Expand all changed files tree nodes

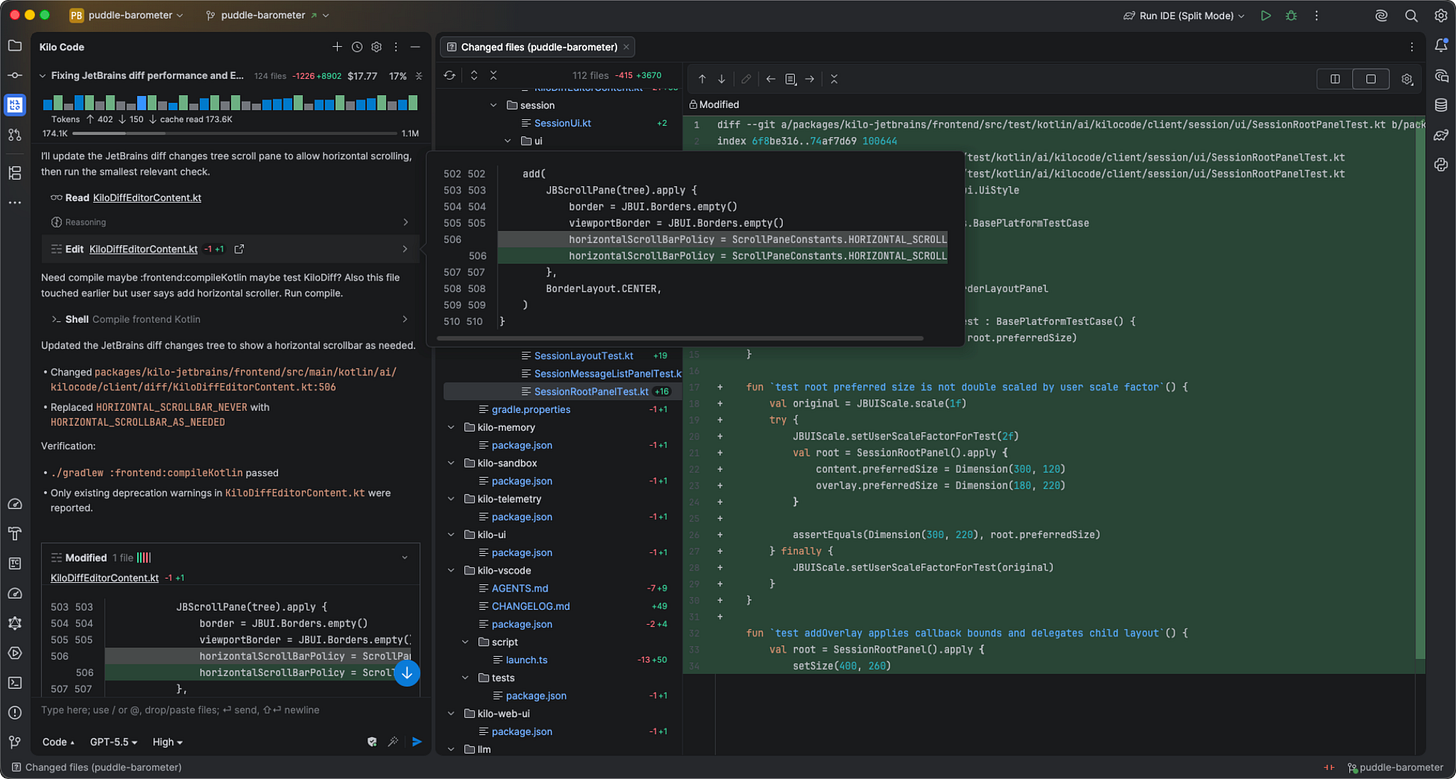point(473,75)
